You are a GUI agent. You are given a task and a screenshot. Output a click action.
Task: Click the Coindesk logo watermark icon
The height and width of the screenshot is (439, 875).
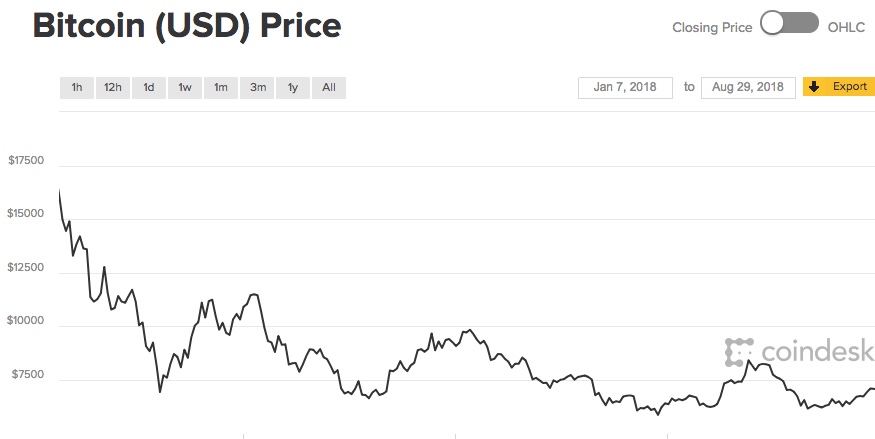click(x=739, y=352)
